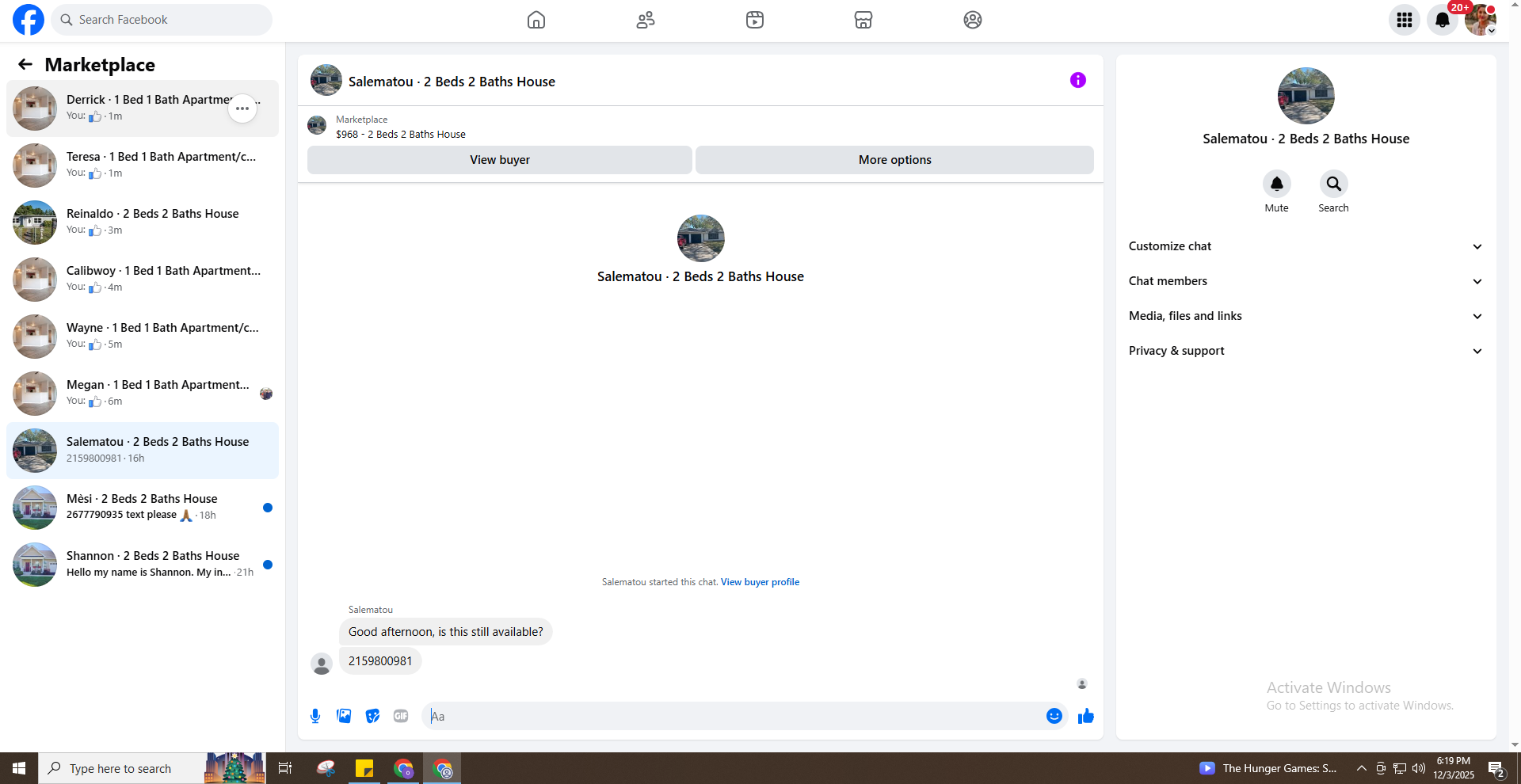Click the gray Salematou sender avatar beside messages
This screenshot has height=784, width=1521.
[x=322, y=664]
